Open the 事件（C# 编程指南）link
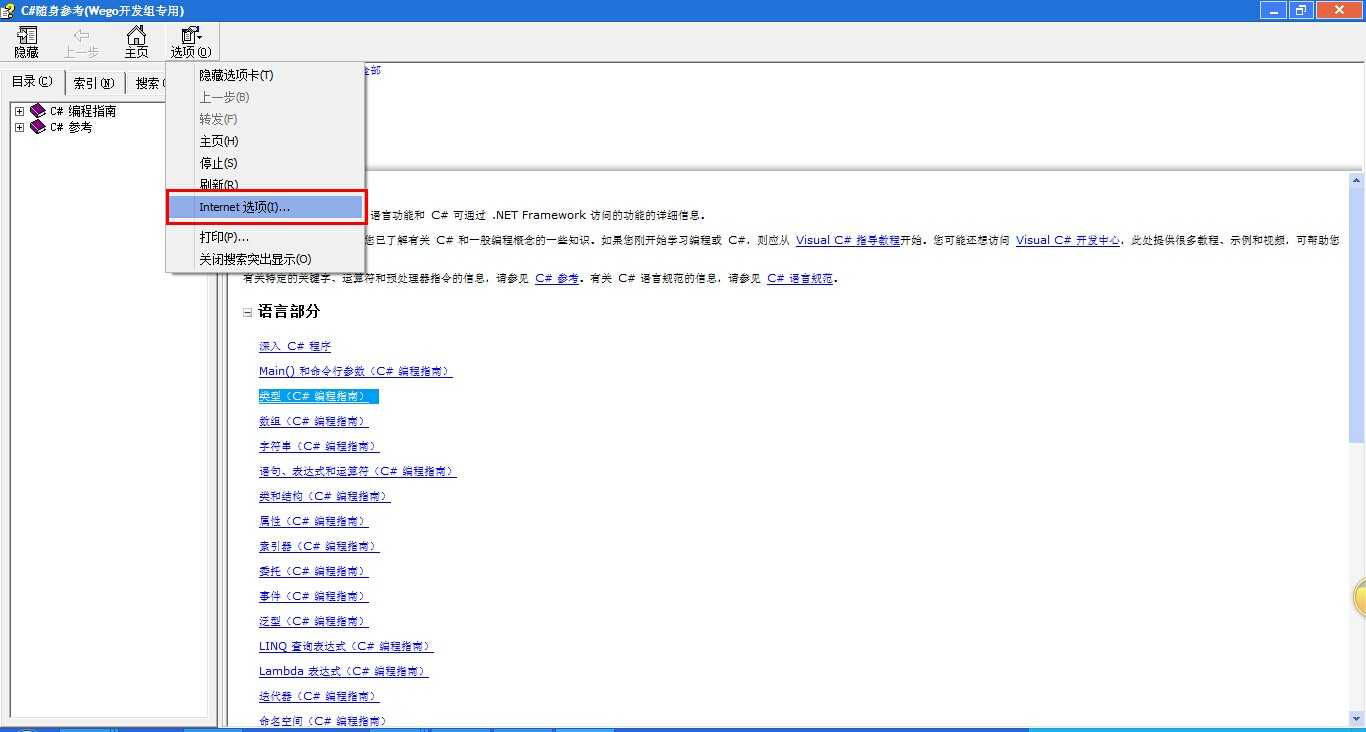Image resolution: width=1366 pixels, height=732 pixels. coord(313,596)
